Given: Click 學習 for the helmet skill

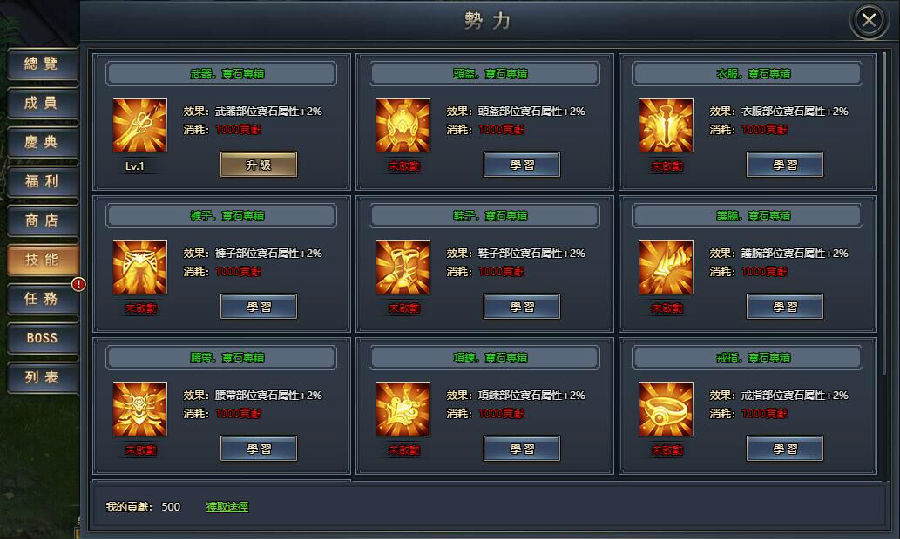Looking at the screenshot, I should pos(522,165).
